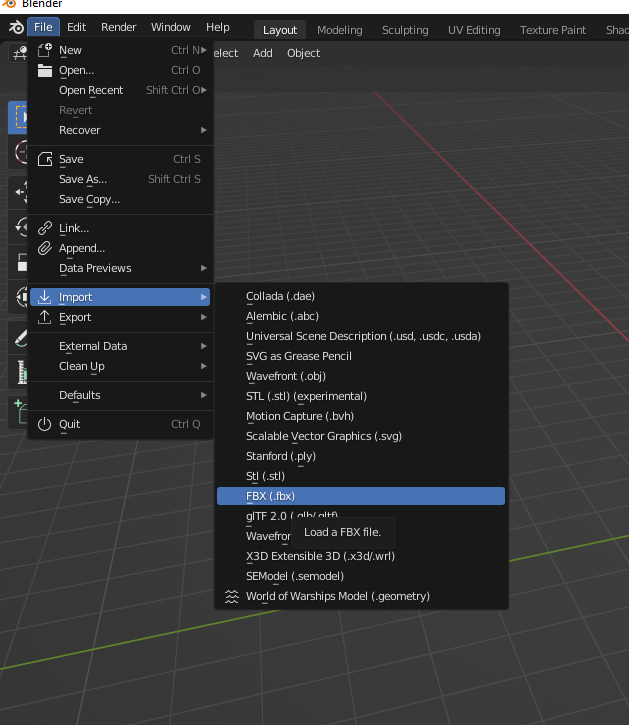This screenshot has width=629, height=725.
Task: Open the Window menu
Action: point(171,27)
